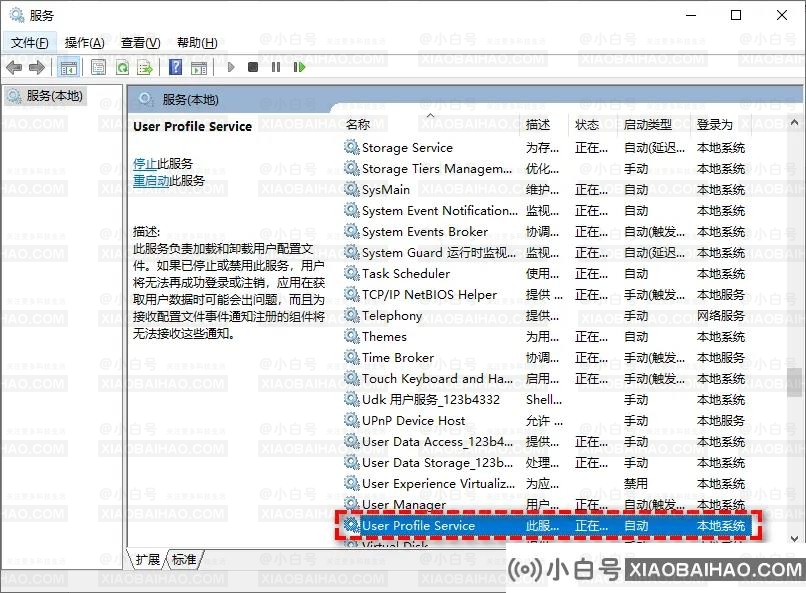The height and width of the screenshot is (593, 806).
Task: Click 网络服务 logon cell of Telephony
Action: (x=721, y=316)
